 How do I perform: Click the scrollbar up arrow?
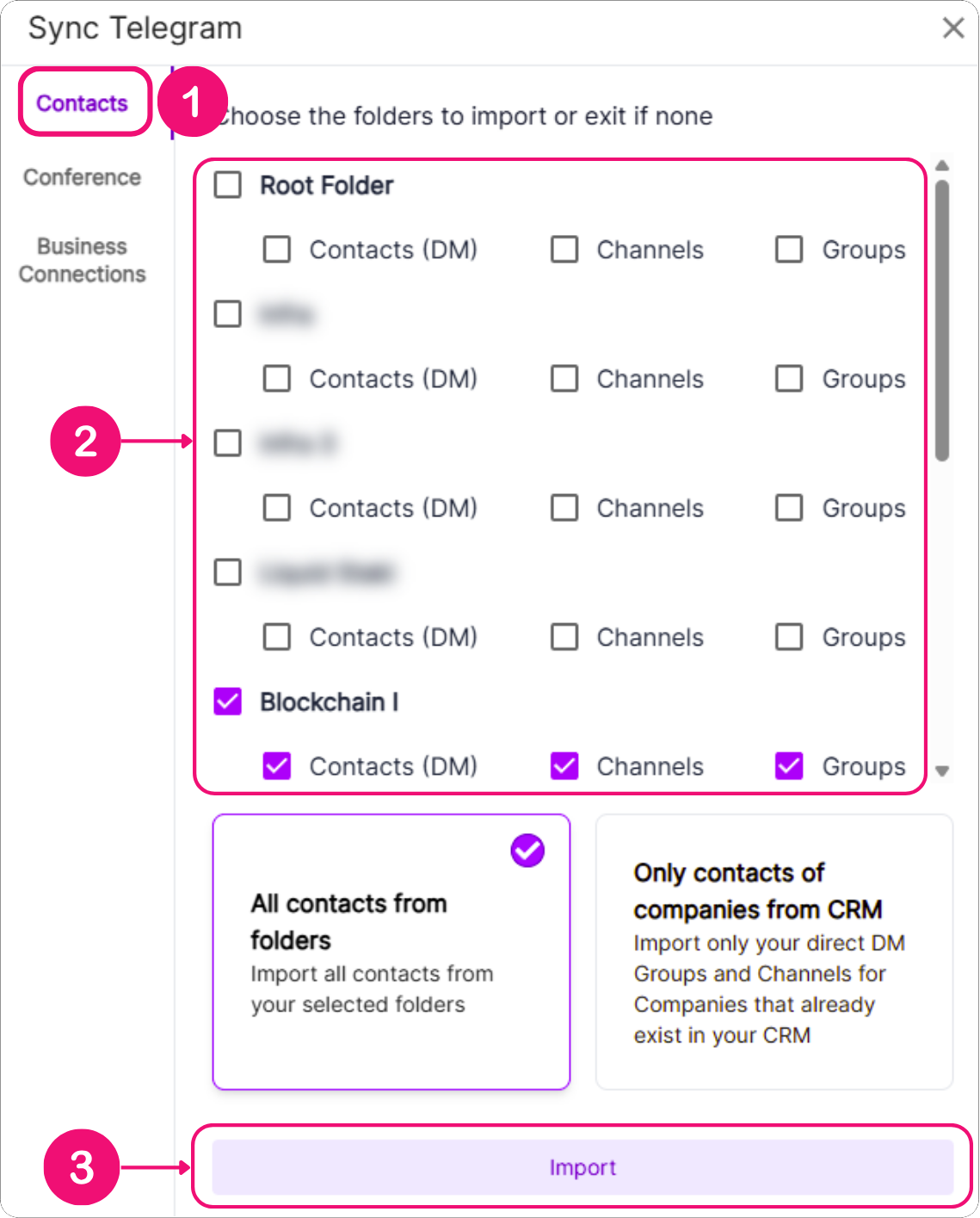[942, 165]
